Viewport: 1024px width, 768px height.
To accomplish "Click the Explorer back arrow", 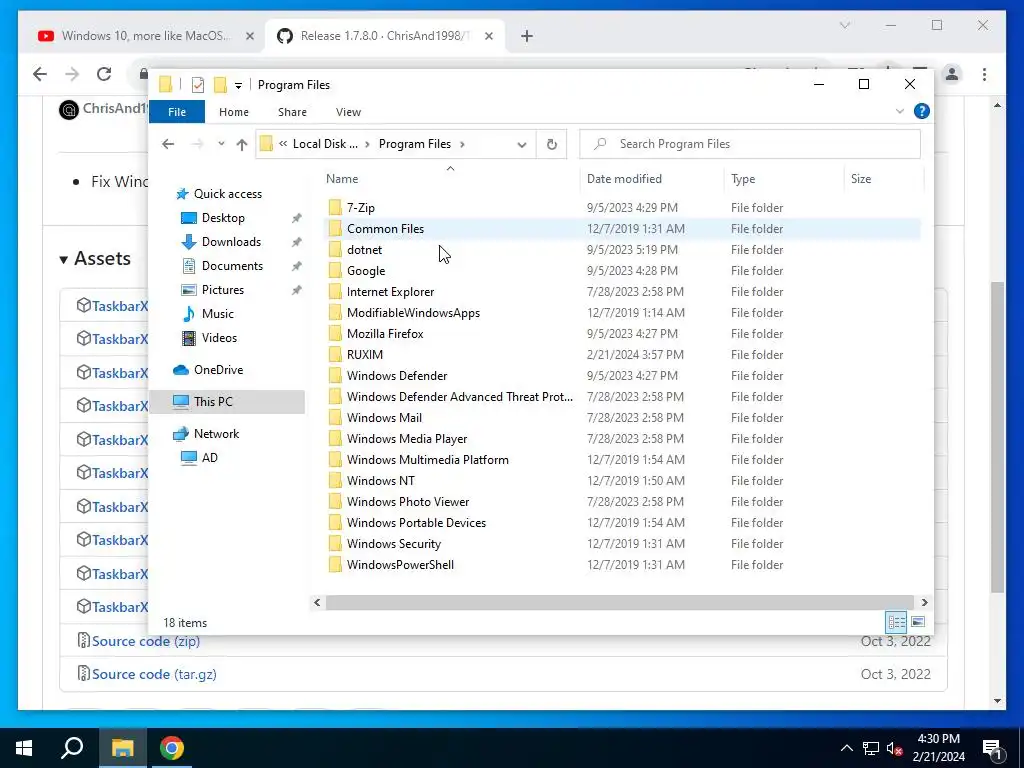I will [168, 144].
